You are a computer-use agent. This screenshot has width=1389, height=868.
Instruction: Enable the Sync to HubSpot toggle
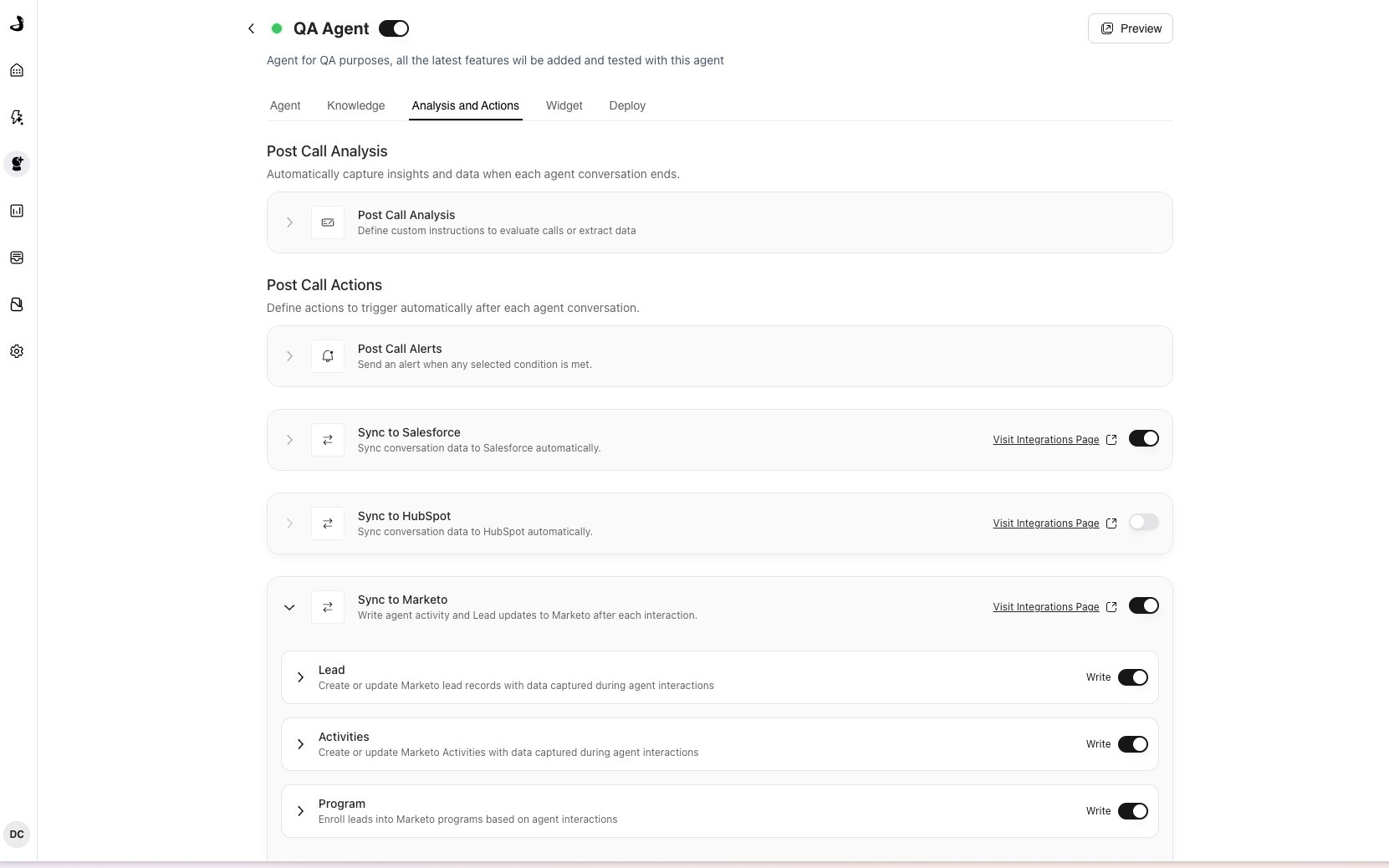click(1143, 522)
